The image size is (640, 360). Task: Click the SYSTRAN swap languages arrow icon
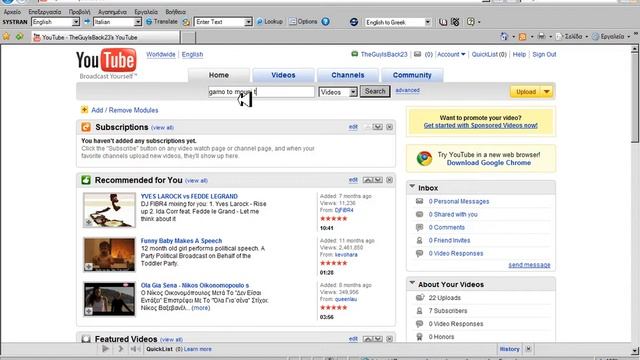click(x=87, y=22)
